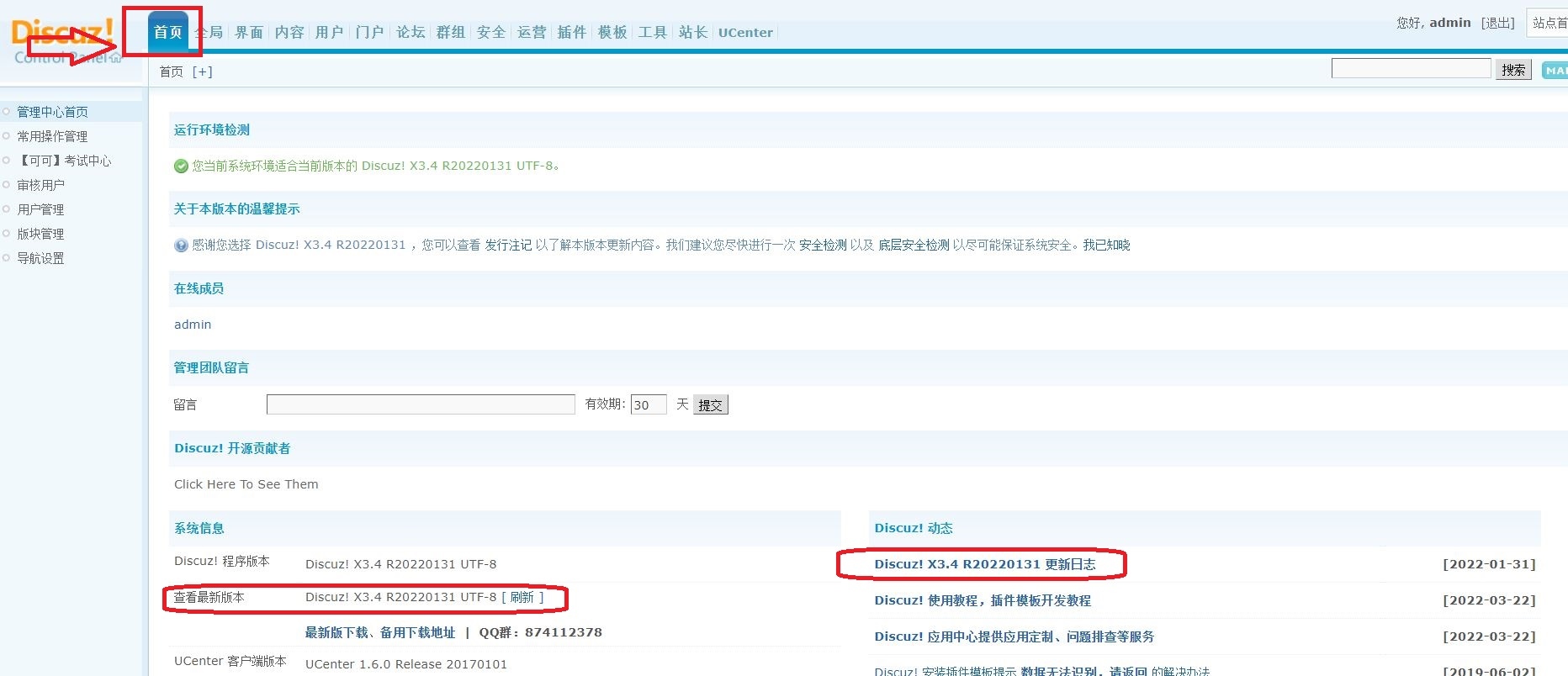The height and width of the screenshot is (676, 1568).
Task: Click the 运行环境检测 section header
Action: pyautogui.click(x=212, y=129)
